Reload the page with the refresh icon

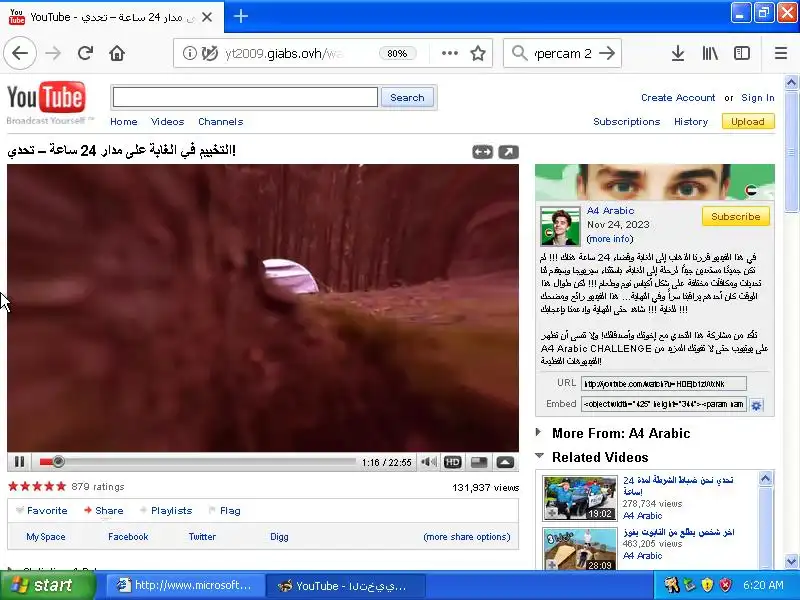tap(85, 53)
